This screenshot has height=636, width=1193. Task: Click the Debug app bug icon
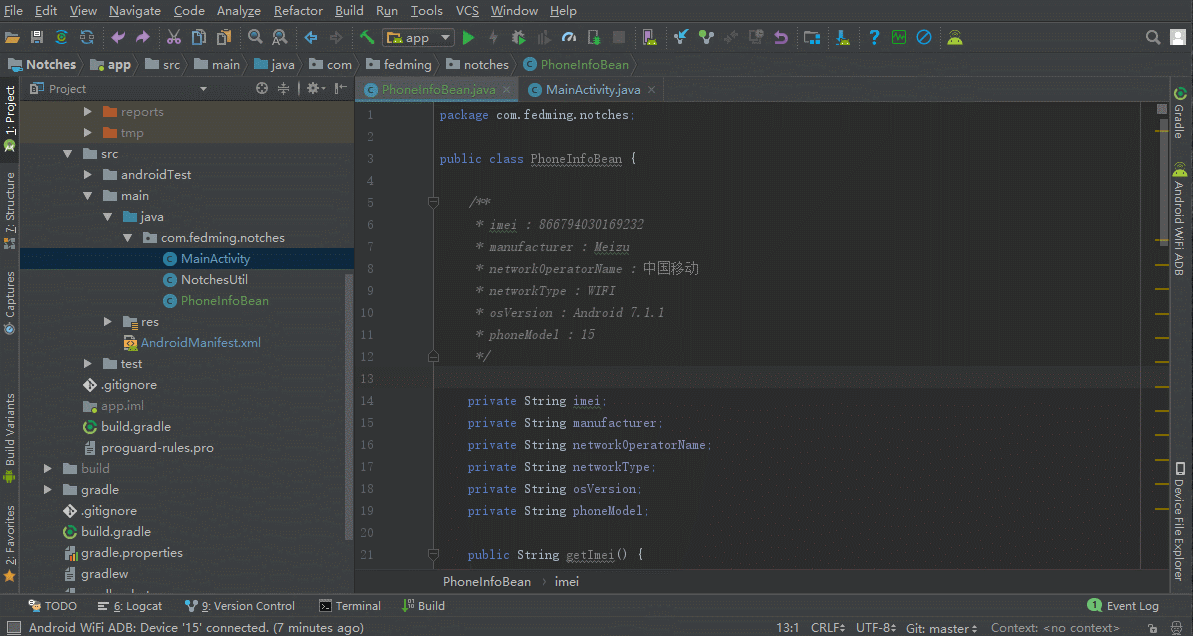(x=518, y=38)
